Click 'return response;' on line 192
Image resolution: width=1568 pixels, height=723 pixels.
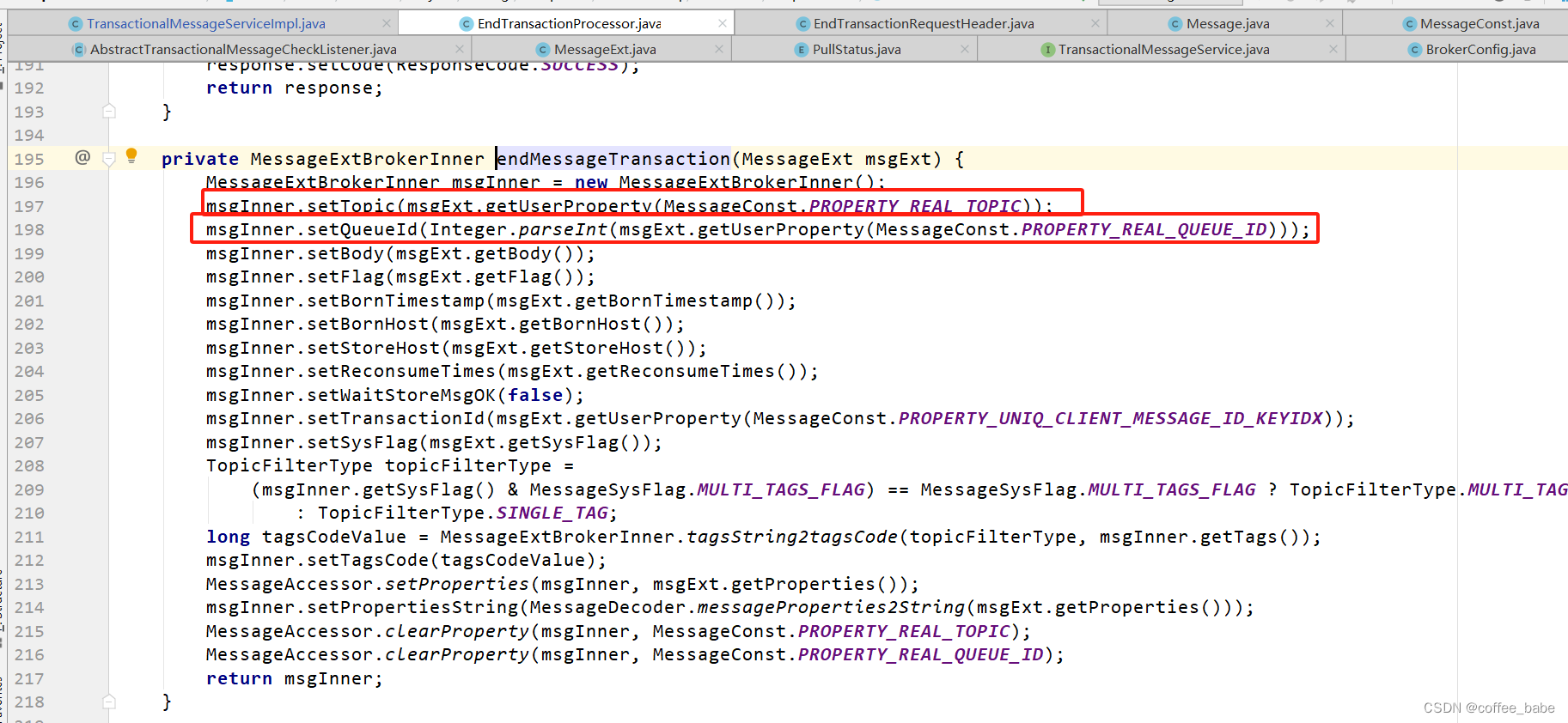coord(295,88)
